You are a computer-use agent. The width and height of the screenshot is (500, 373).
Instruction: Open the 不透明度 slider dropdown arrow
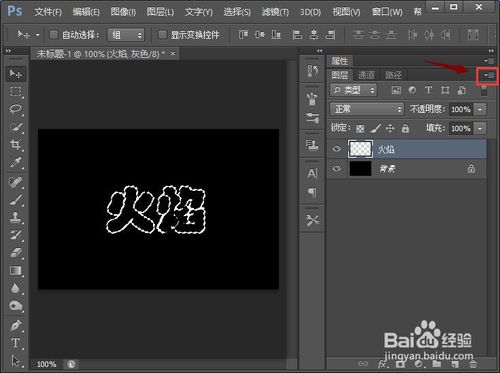[480, 109]
